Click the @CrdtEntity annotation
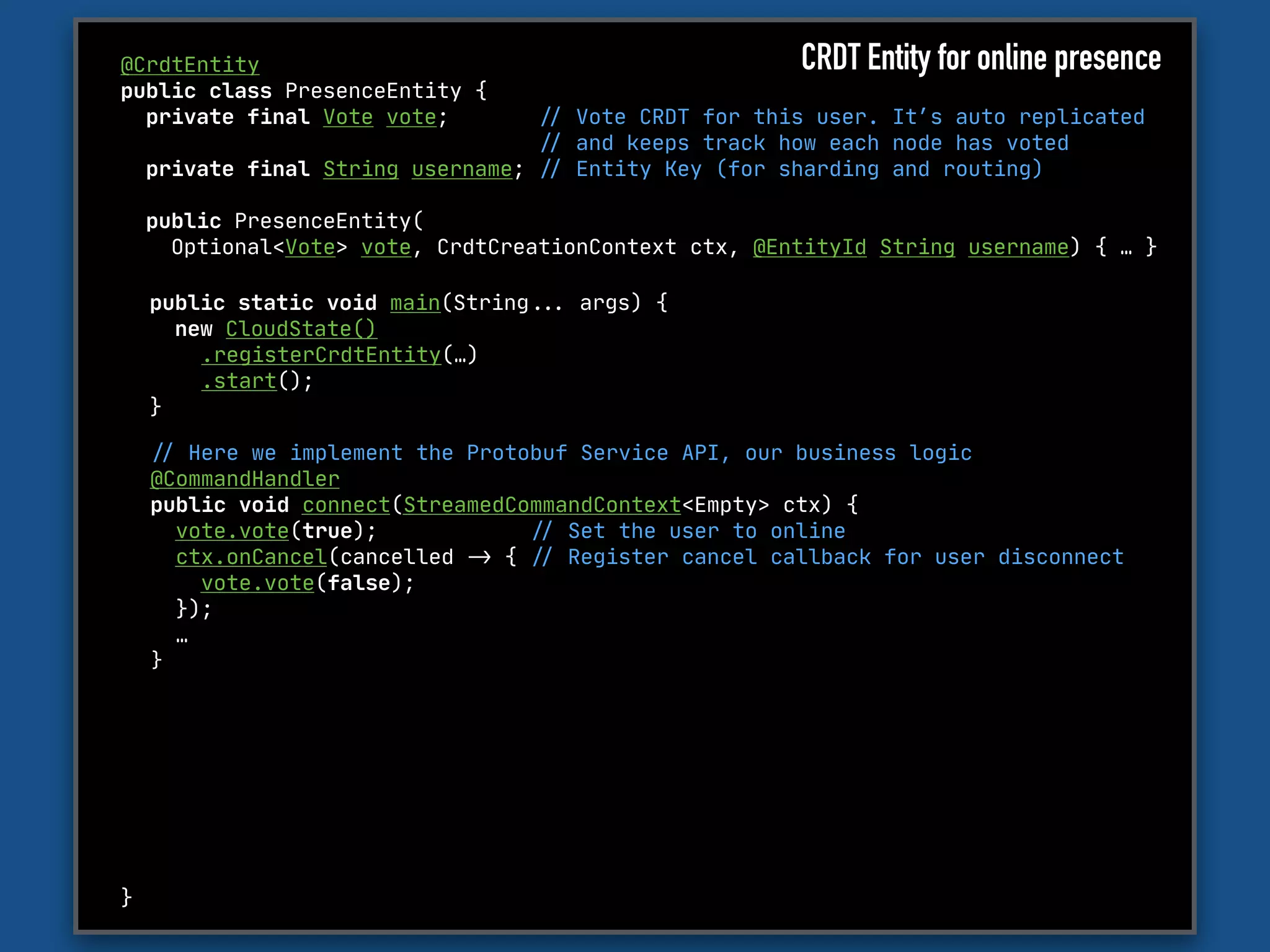 pyautogui.click(x=190, y=65)
